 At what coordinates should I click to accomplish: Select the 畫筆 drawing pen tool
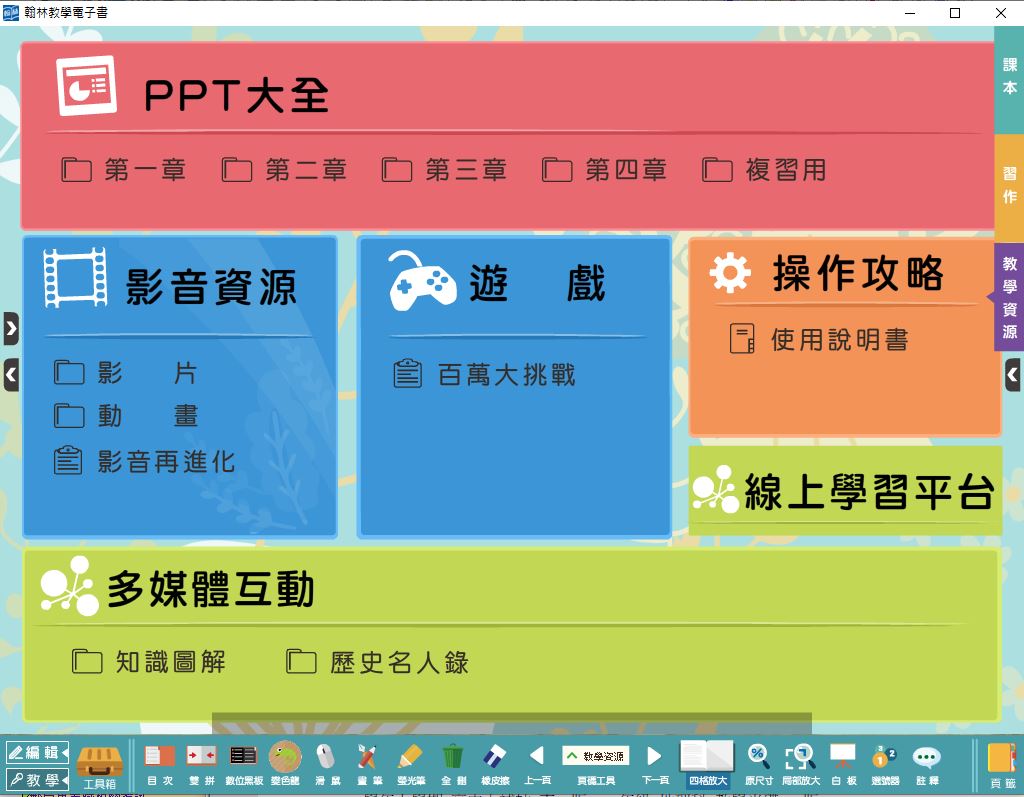pos(369,763)
